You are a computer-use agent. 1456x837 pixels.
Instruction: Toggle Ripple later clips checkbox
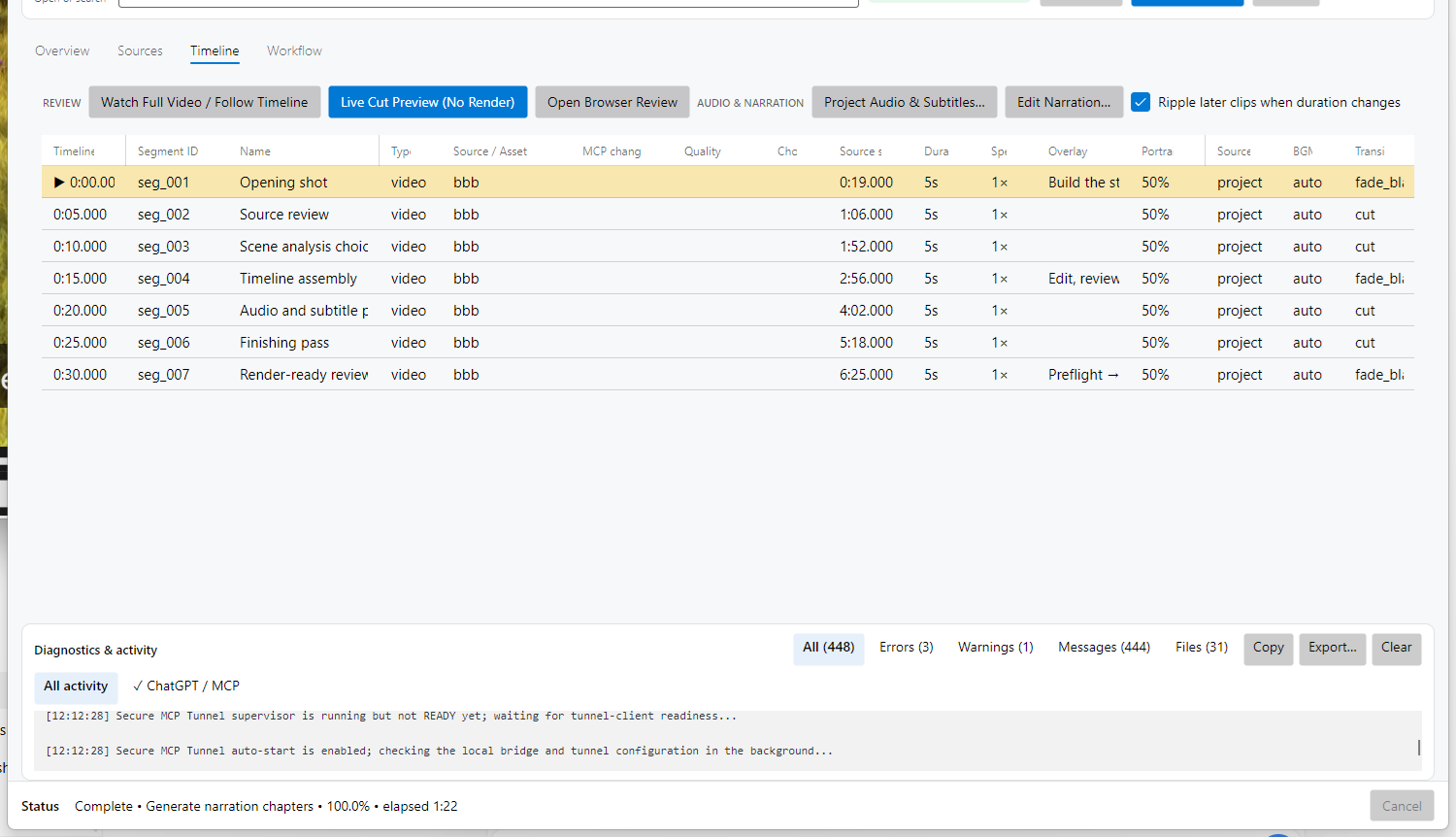1141,102
